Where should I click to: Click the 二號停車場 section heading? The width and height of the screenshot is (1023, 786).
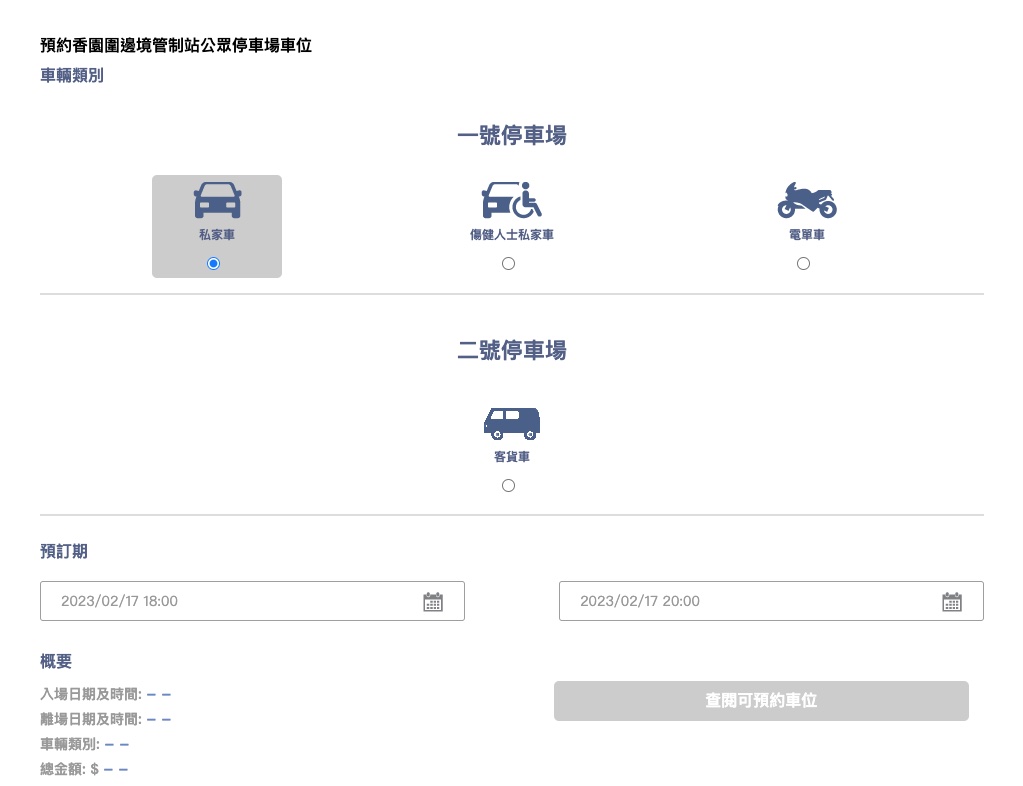coord(511,351)
